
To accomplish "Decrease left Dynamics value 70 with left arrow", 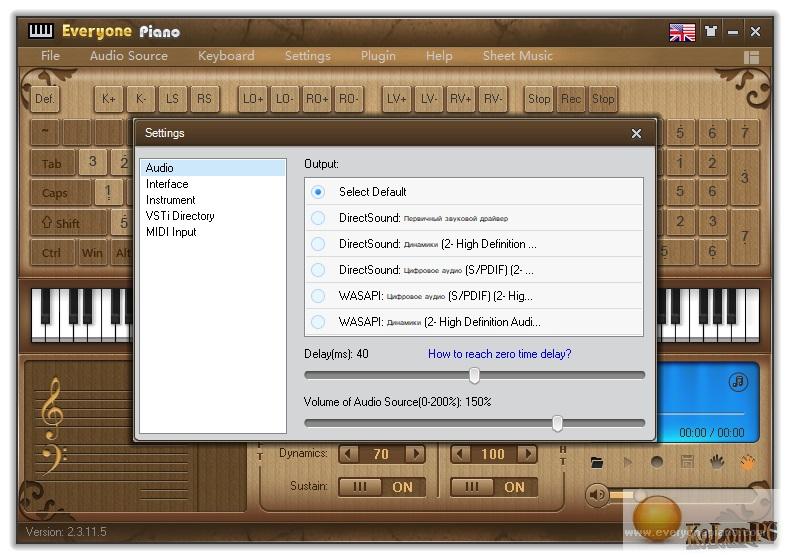I will point(348,454).
